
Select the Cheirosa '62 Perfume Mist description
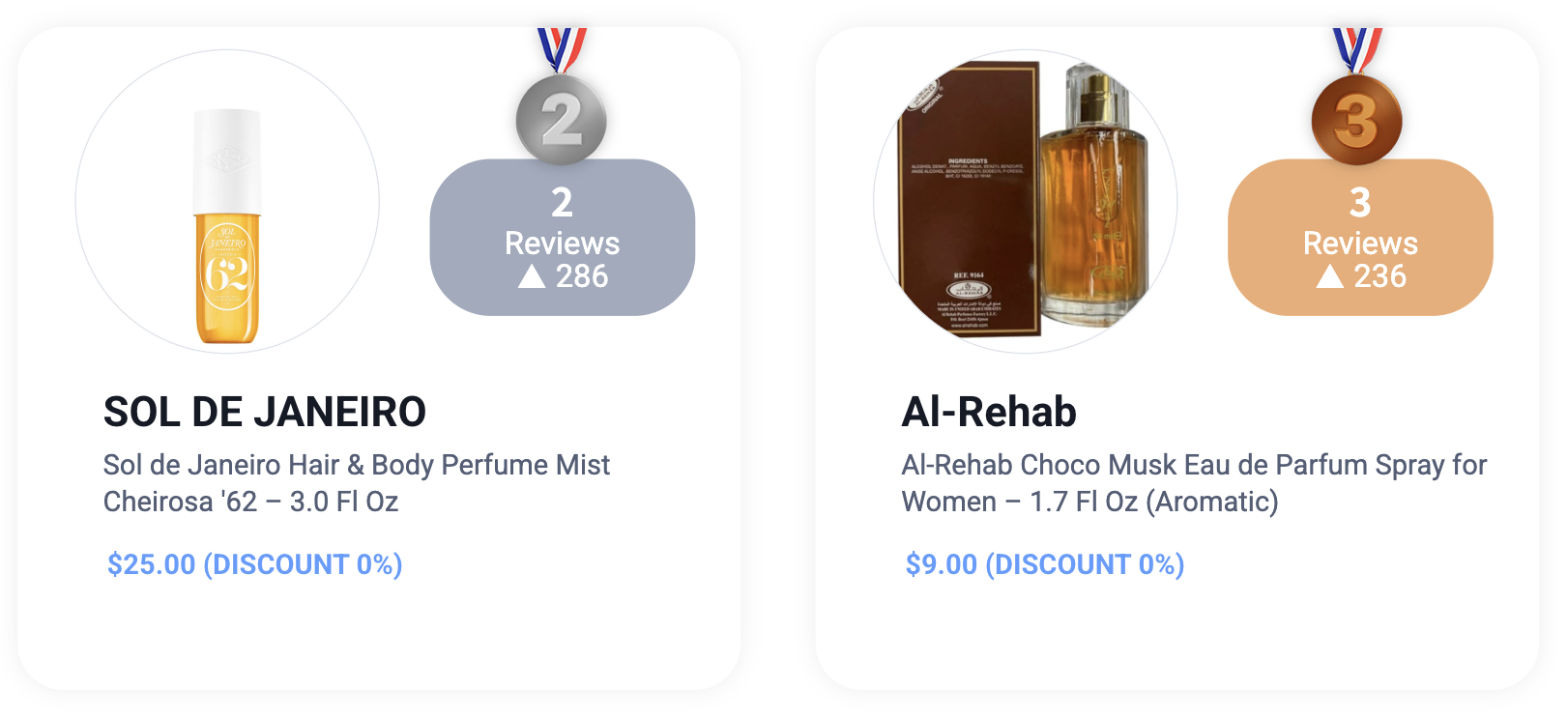[x=357, y=483]
